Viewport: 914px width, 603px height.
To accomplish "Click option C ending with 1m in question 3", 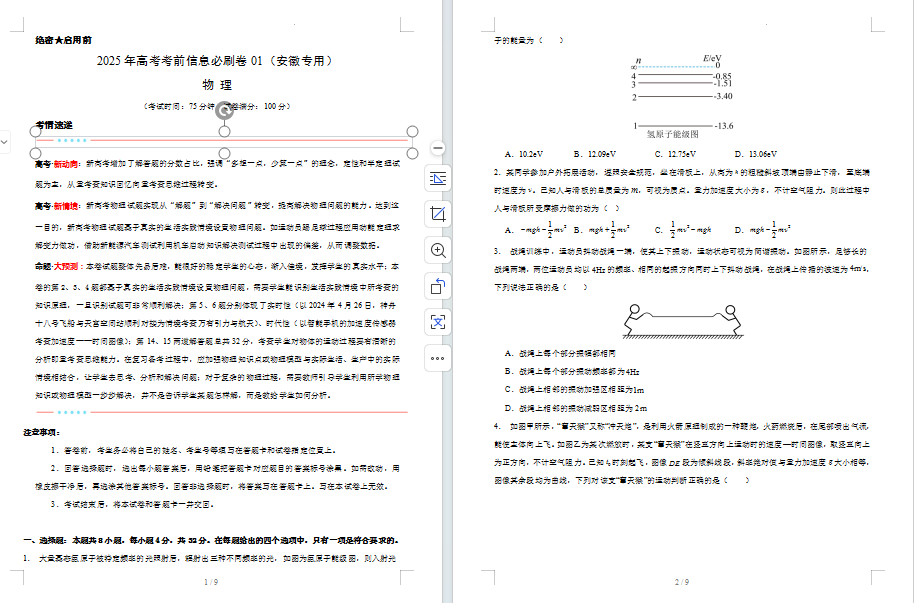I will tap(574, 390).
